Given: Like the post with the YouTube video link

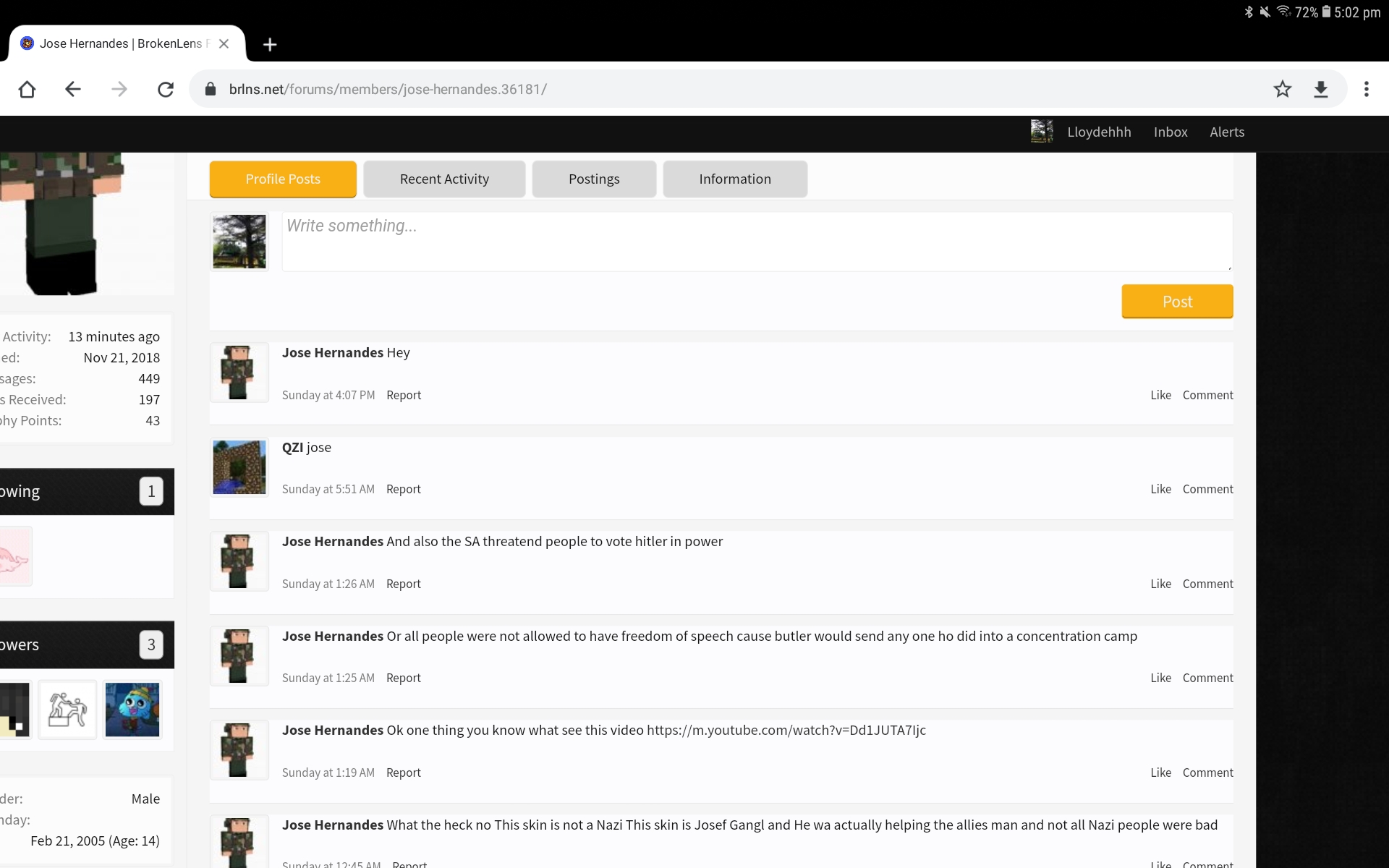Looking at the screenshot, I should 1160,773.
